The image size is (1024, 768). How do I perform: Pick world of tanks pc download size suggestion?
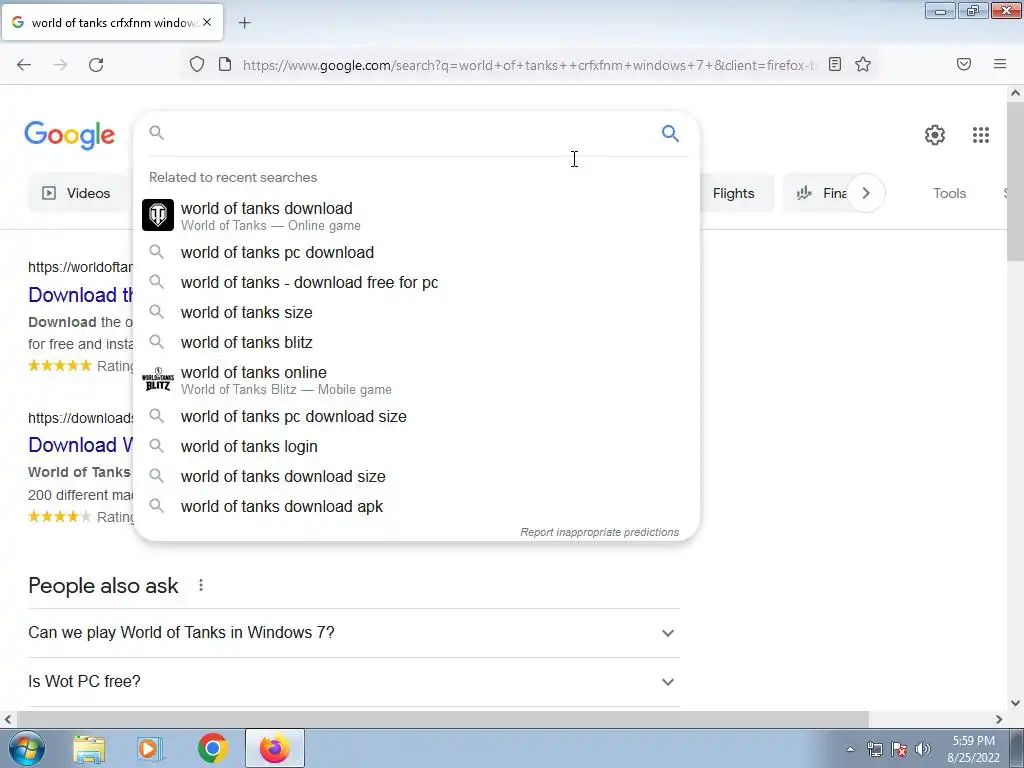(416, 416)
